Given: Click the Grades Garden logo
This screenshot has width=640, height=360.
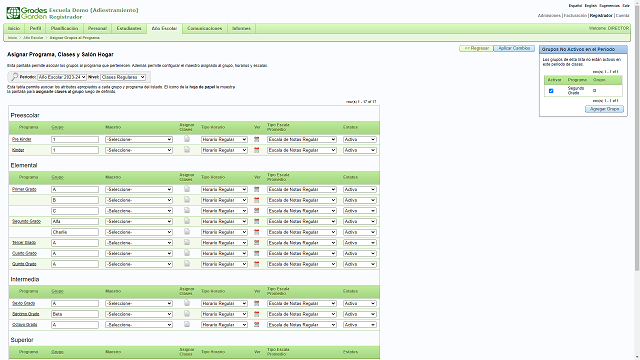Looking at the screenshot, I should coord(27,13).
